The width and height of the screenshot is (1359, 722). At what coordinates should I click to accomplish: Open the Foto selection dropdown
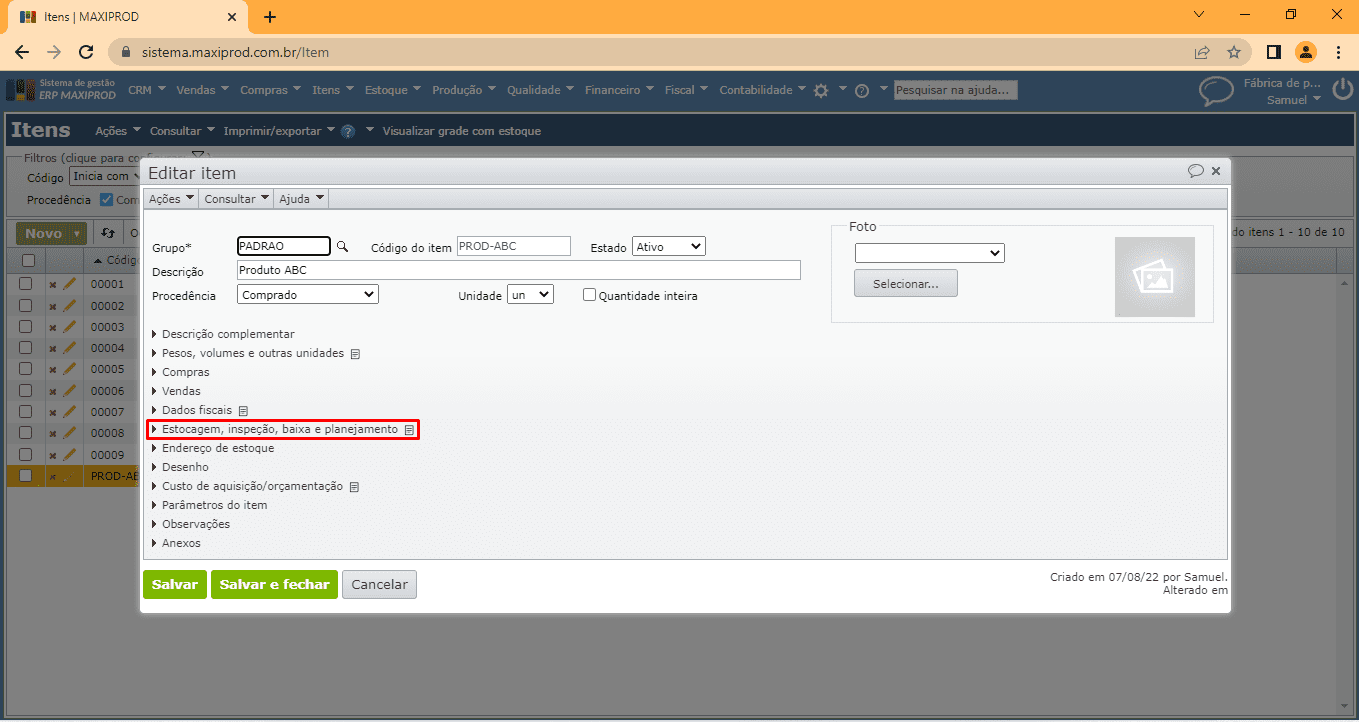[x=929, y=253]
